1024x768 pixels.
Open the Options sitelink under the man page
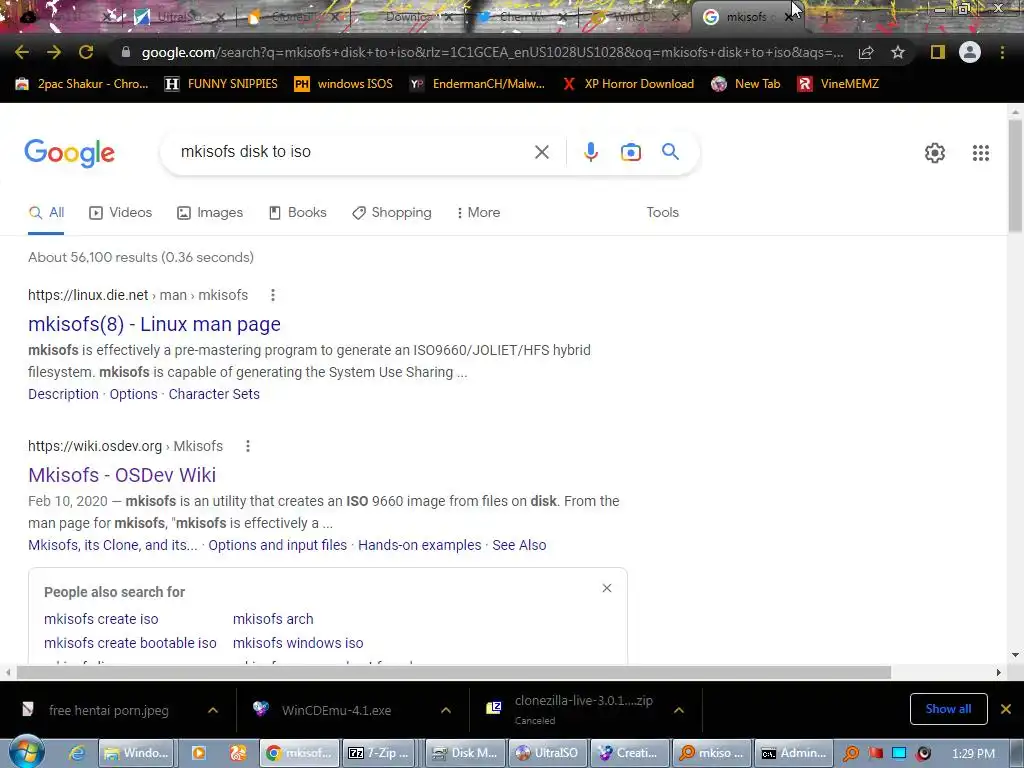point(133,394)
